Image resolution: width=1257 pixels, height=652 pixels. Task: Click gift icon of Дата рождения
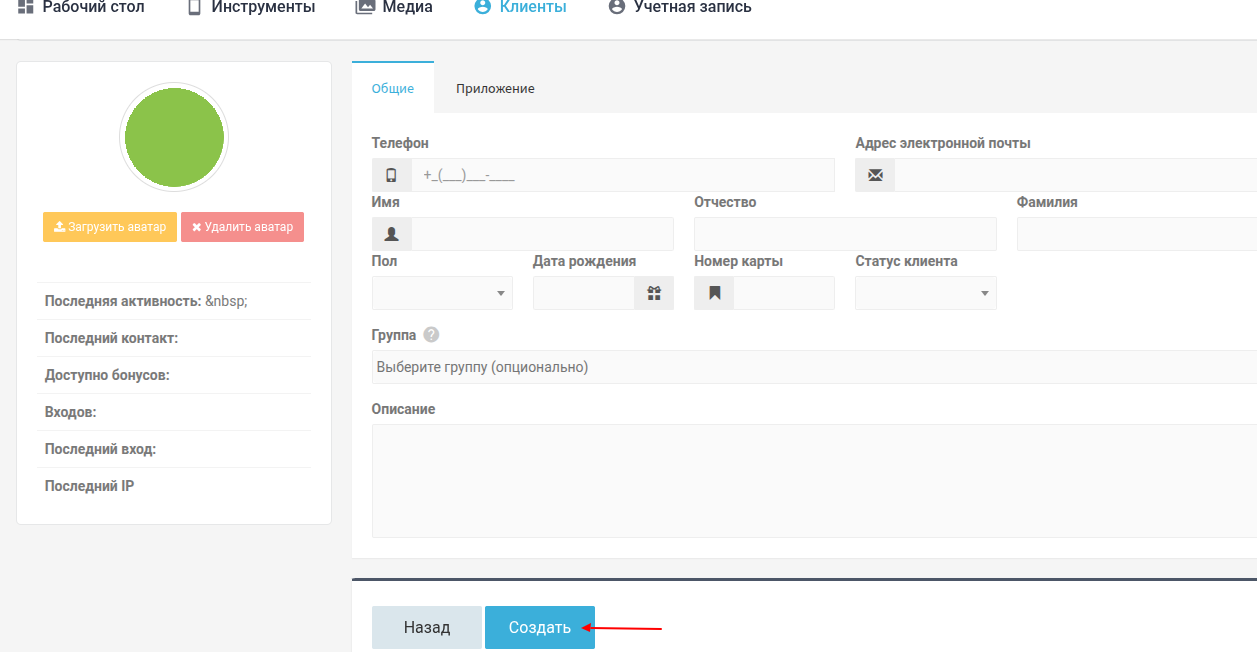654,293
